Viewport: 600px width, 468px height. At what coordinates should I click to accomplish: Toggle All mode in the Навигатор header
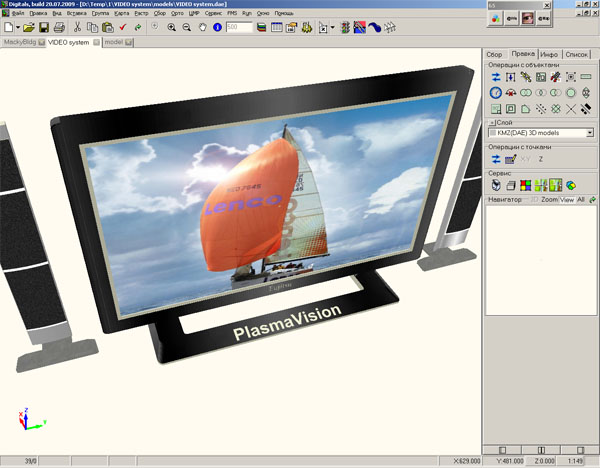coord(580,200)
